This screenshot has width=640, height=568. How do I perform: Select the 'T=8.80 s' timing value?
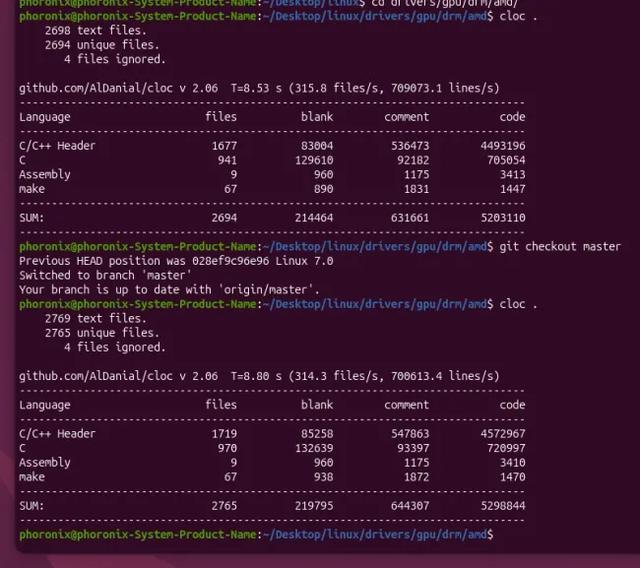coord(256,376)
